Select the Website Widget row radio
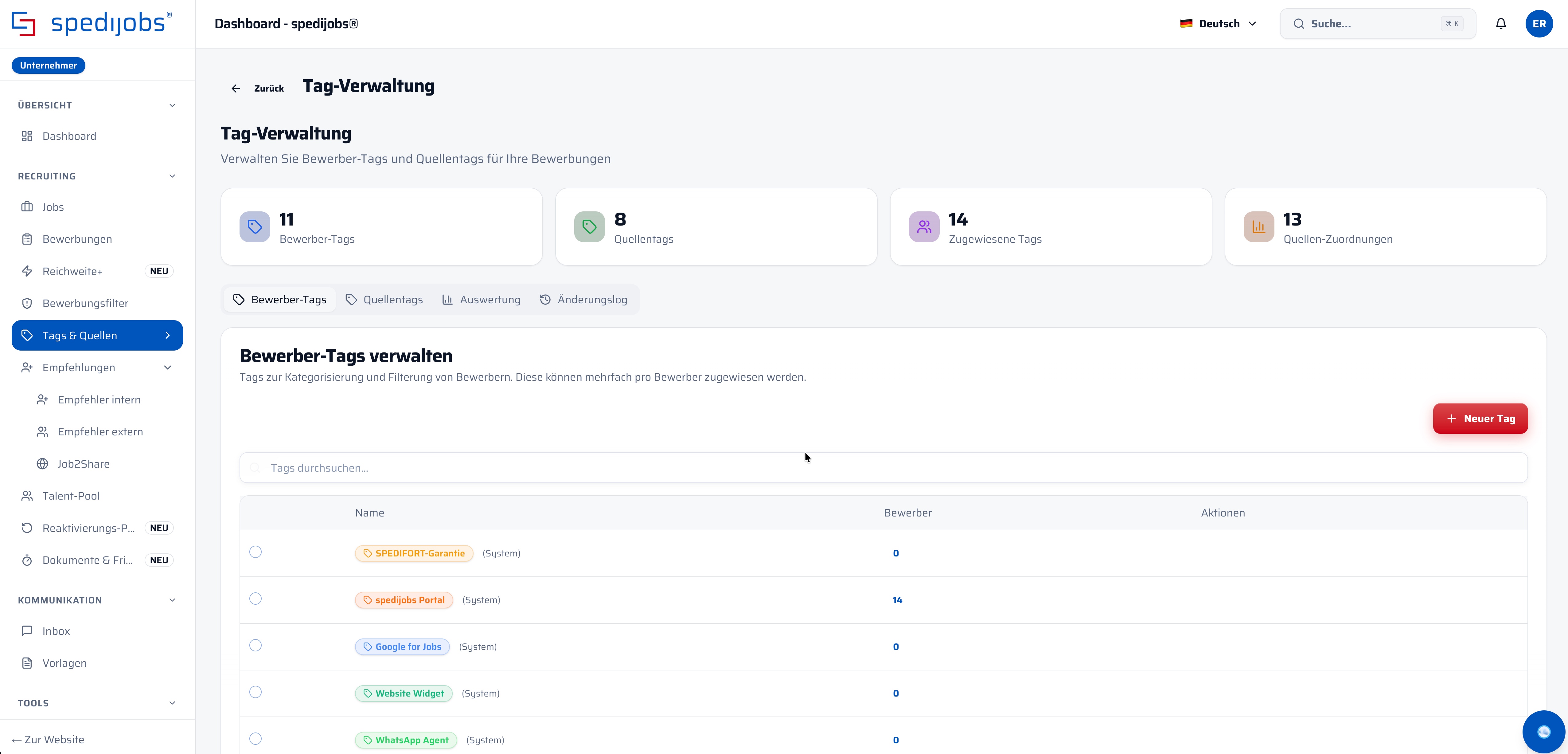 coord(255,692)
